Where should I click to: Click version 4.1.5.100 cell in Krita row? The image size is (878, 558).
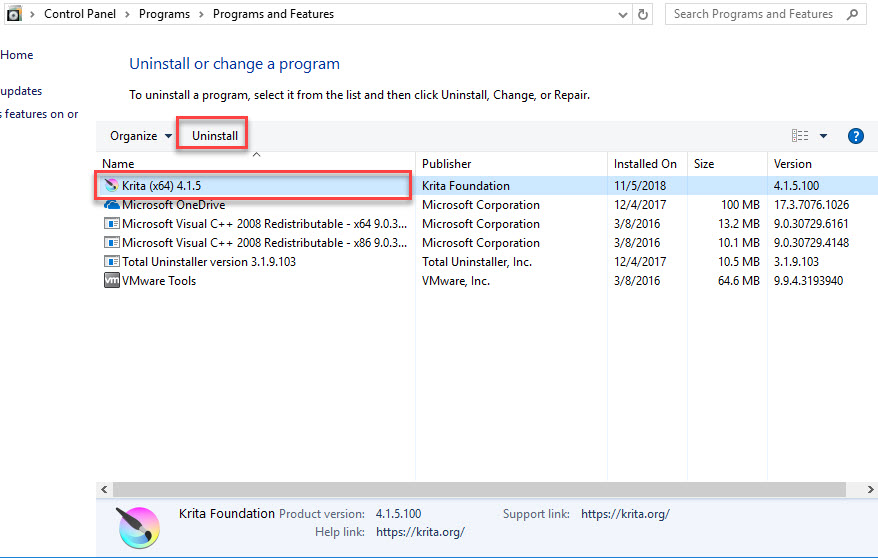796,186
